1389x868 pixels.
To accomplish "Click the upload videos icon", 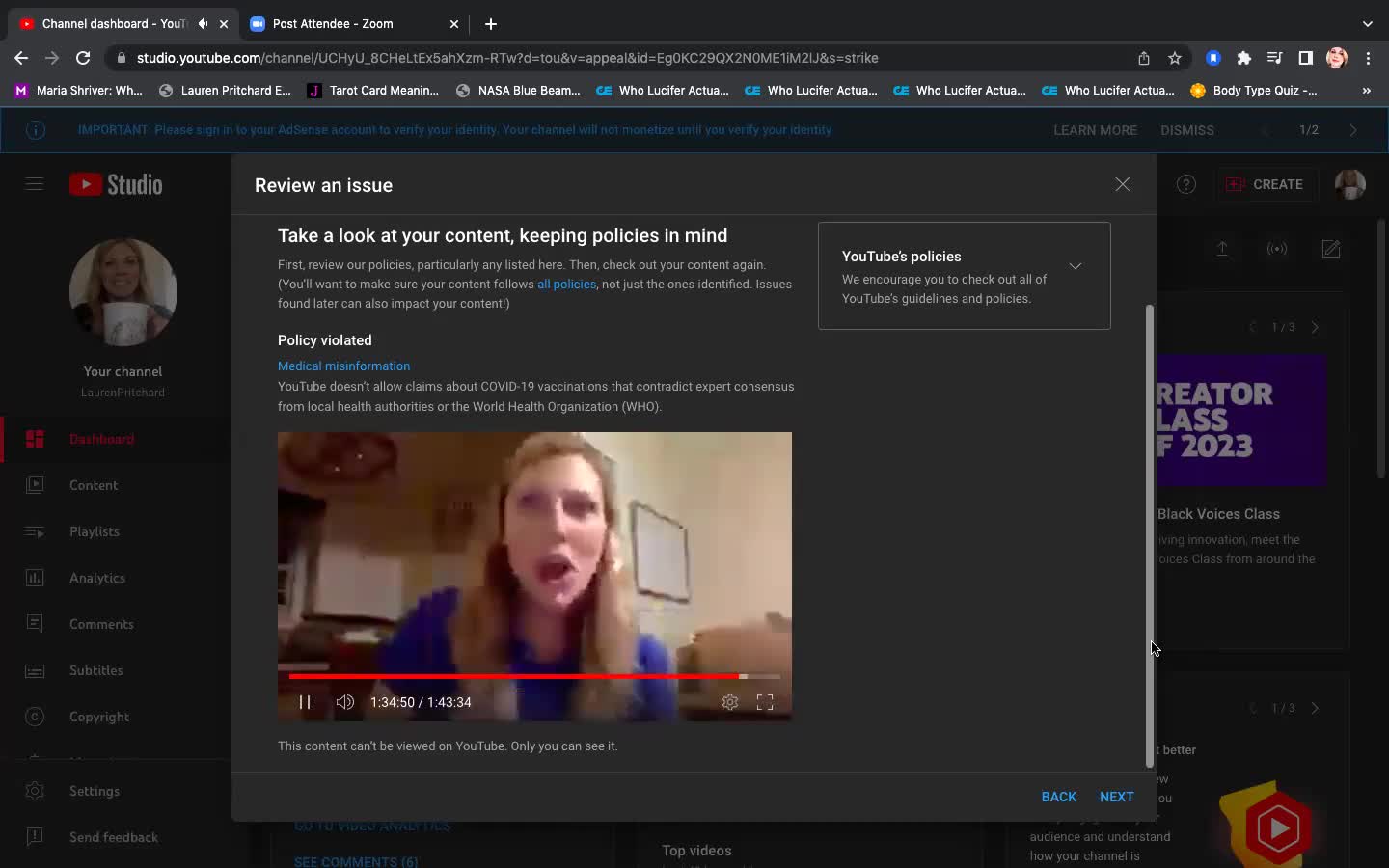I will [x=1222, y=249].
